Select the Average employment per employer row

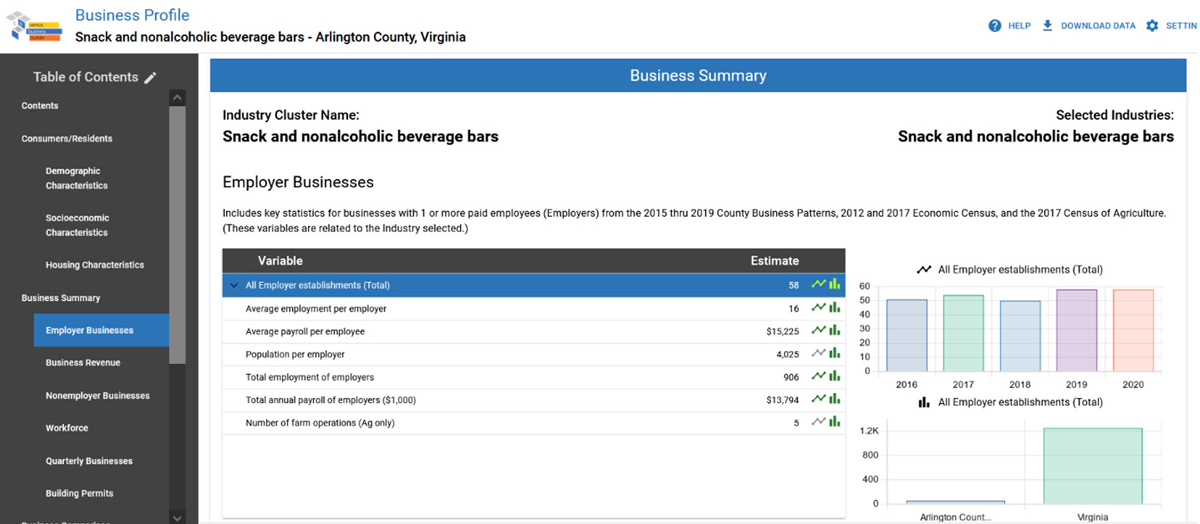coord(533,309)
